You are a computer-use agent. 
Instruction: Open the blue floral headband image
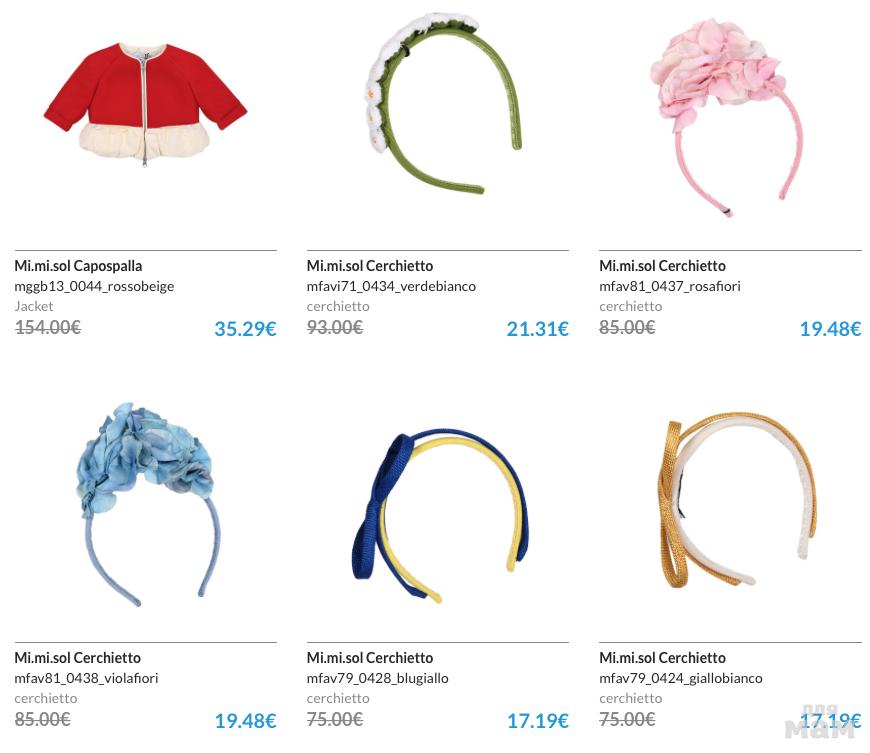[148, 504]
